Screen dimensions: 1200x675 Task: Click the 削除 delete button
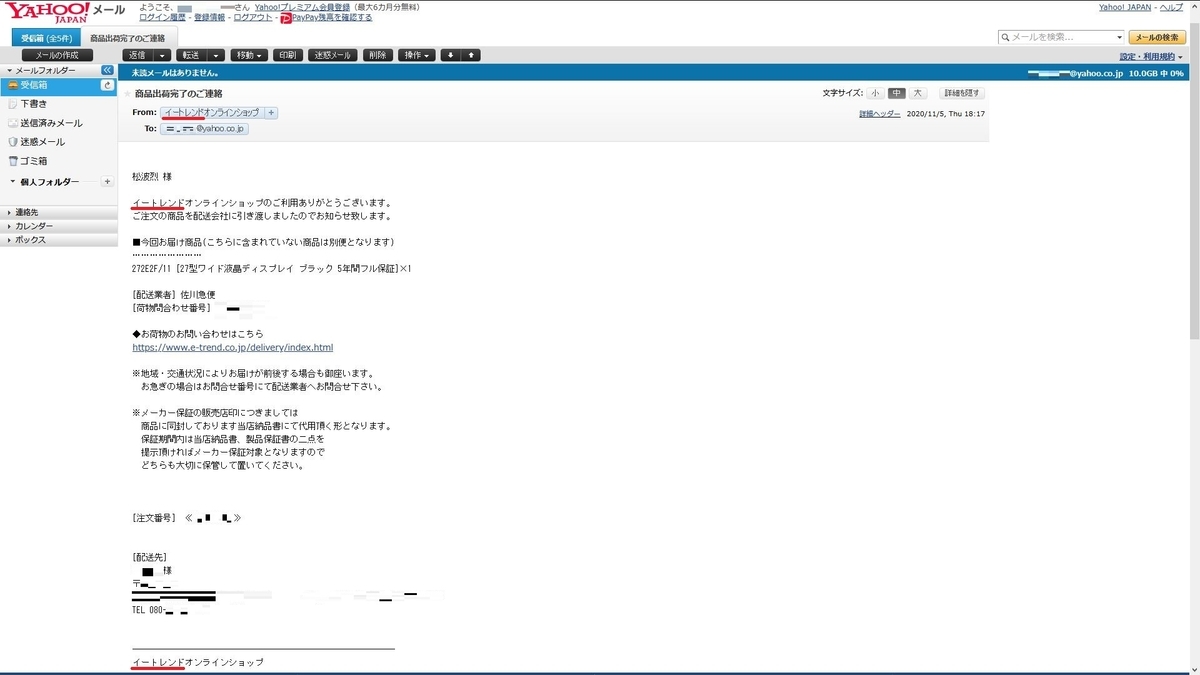coord(377,55)
